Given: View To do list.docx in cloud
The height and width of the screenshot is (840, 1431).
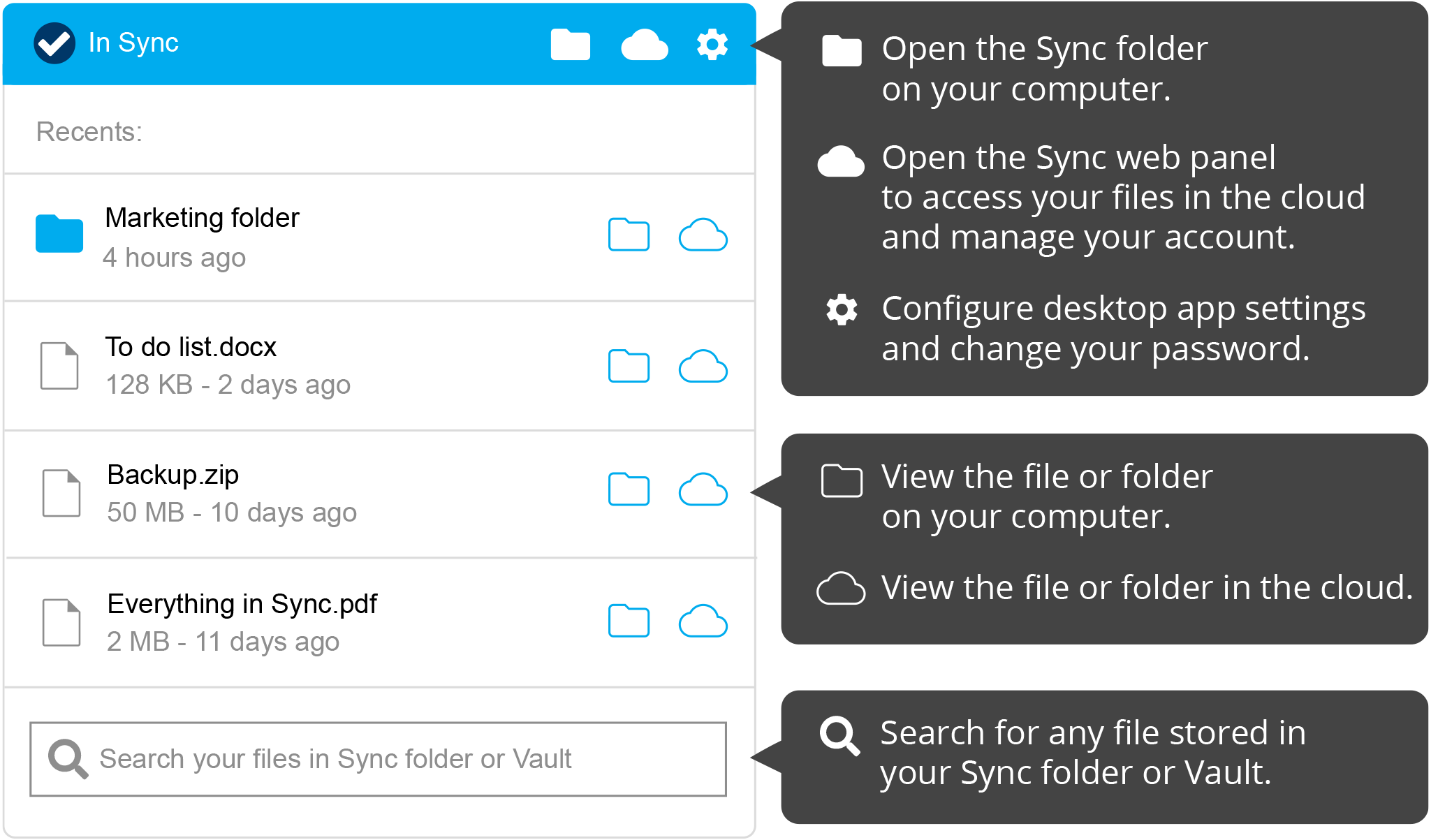Looking at the screenshot, I should click(703, 366).
